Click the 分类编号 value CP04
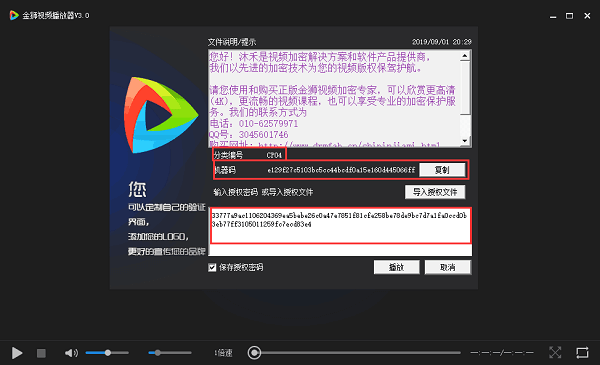The width and height of the screenshot is (600, 365). (274, 155)
